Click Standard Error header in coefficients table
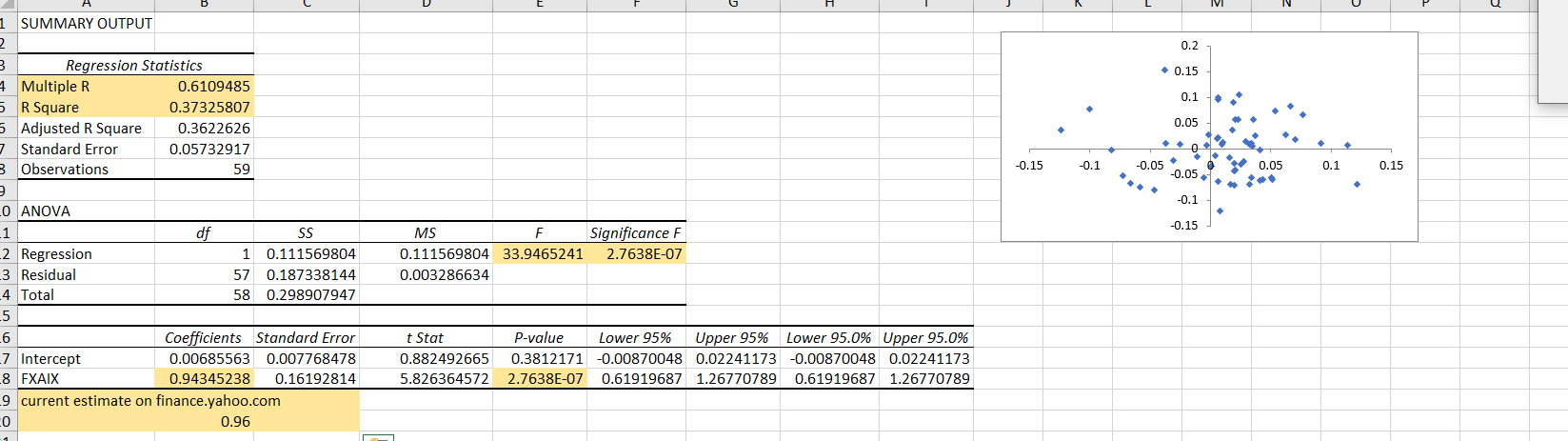This screenshot has height=441, width=1568. tap(307, 337)
